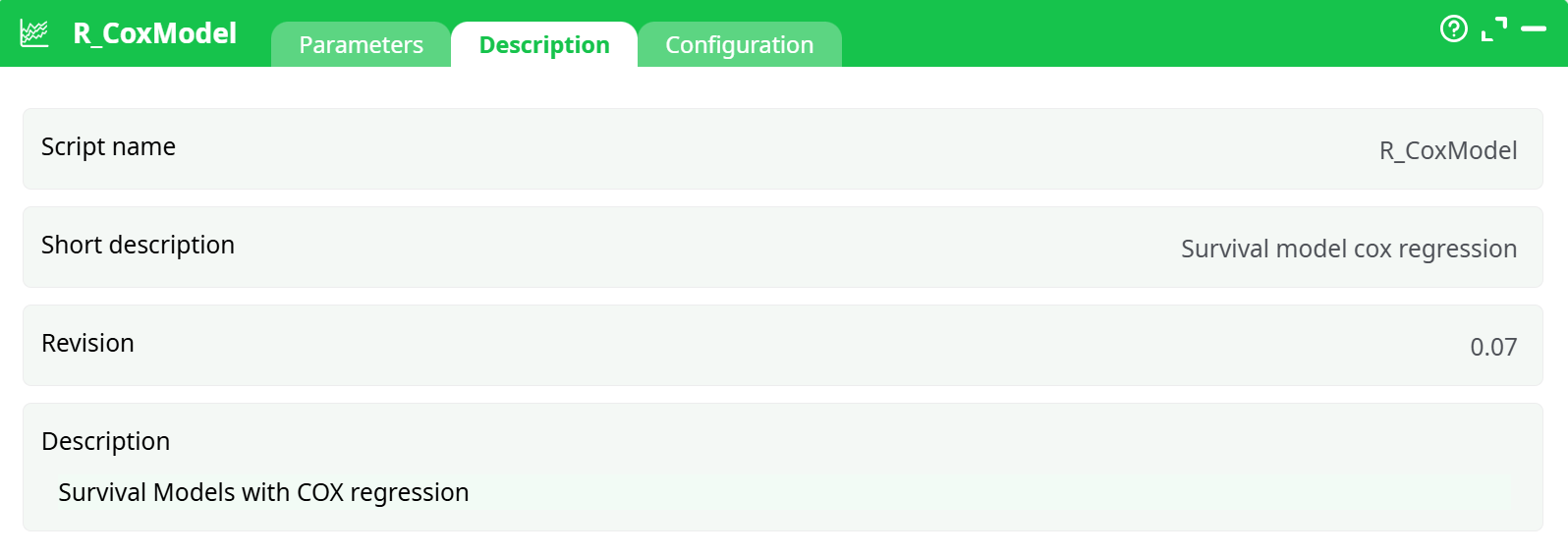Click the R_CoxModel title in header

[155, 33]
